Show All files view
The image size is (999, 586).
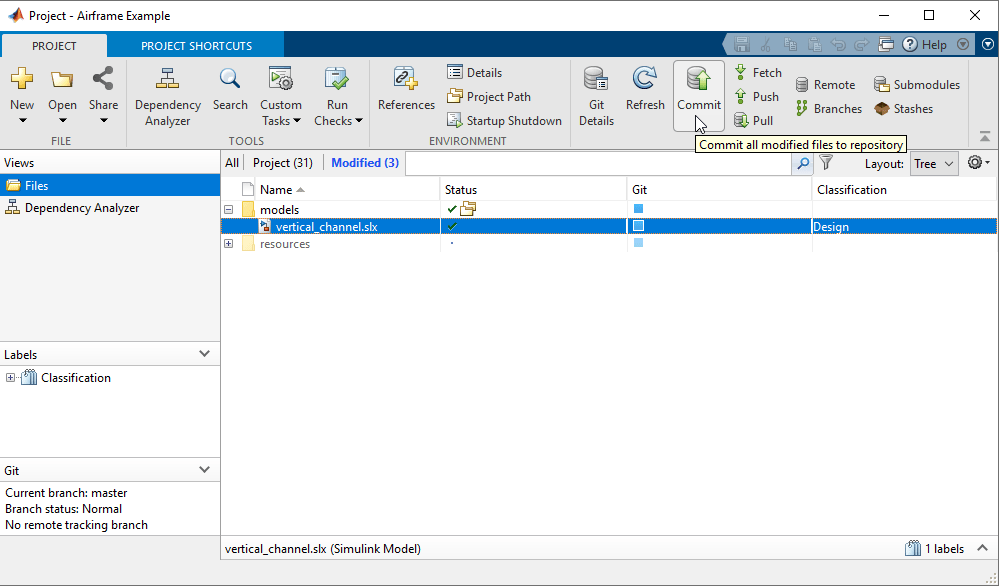(232, 163)
